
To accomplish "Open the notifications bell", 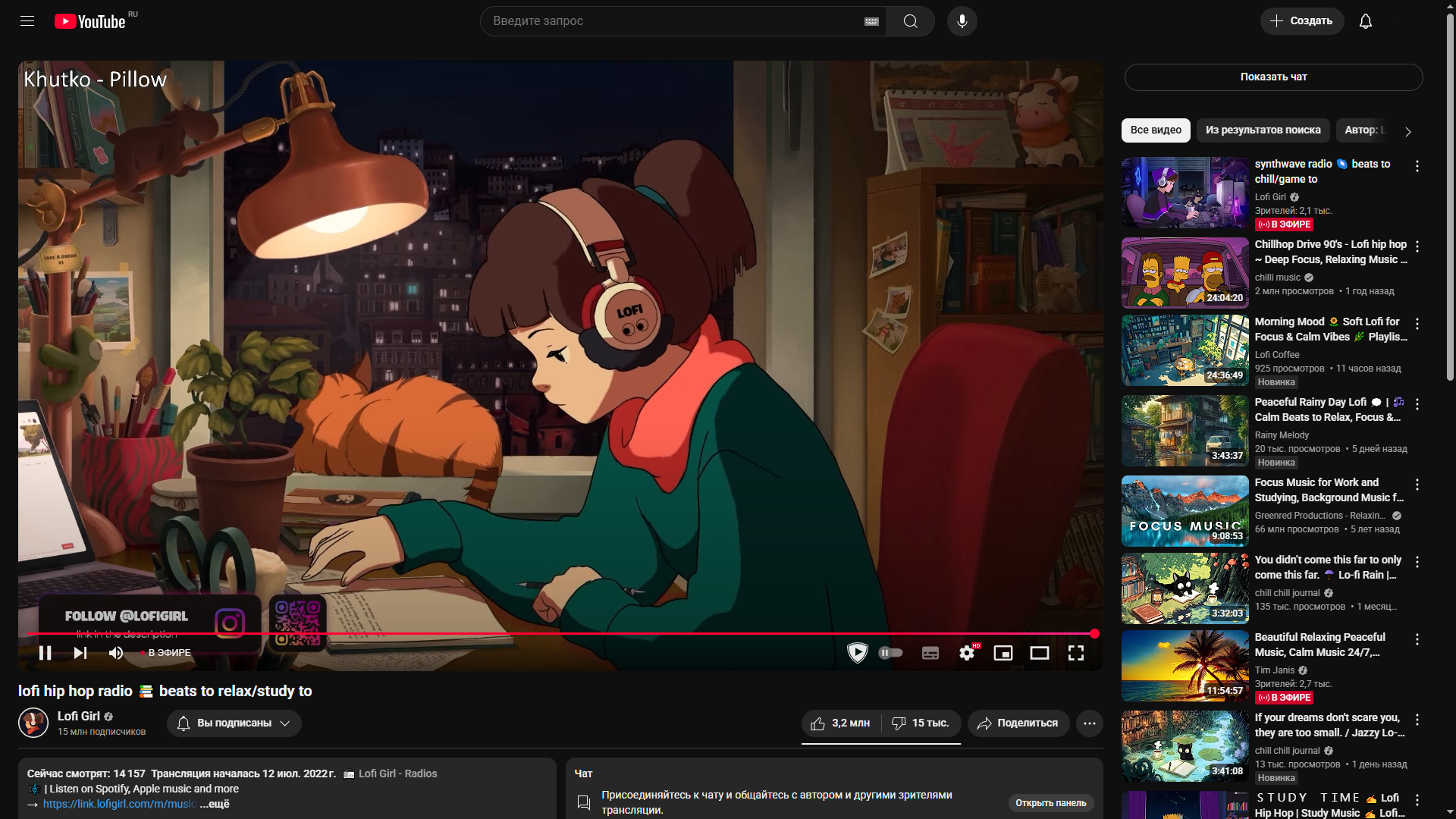I will pyautogui.click(x=1365, y=21).
